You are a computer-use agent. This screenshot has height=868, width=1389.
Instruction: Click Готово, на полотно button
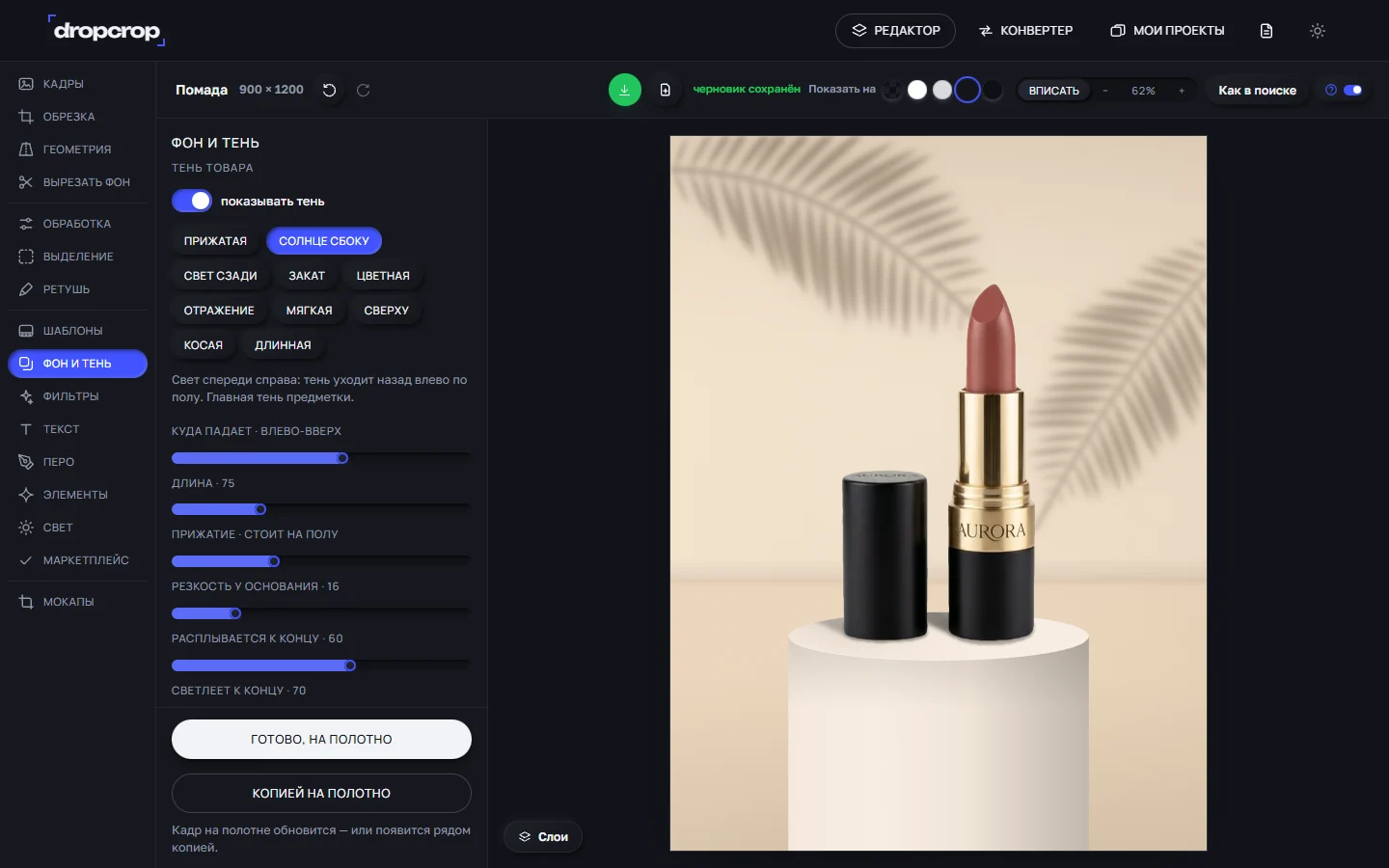pos(321,740)
